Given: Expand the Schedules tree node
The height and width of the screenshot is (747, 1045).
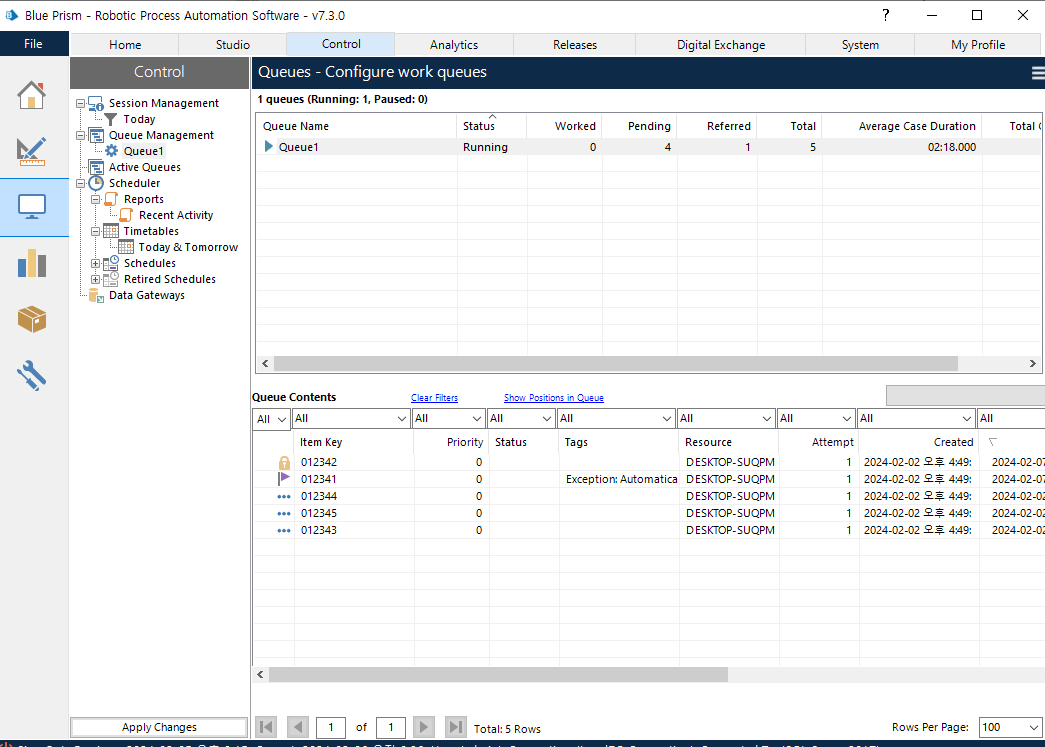Looking at the screenshot, I should point(95,263).
